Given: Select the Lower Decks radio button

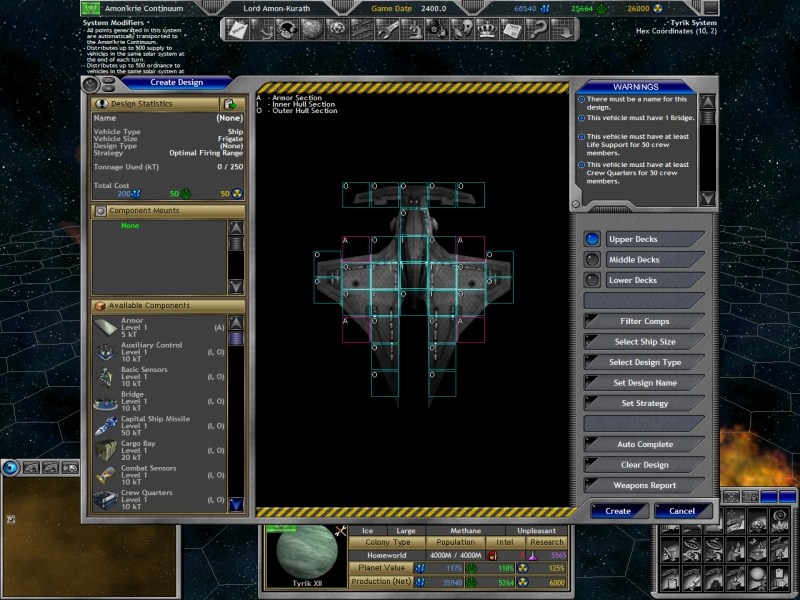Looking at the screenshot, I should pyautogui.click(x=592, y=280).
